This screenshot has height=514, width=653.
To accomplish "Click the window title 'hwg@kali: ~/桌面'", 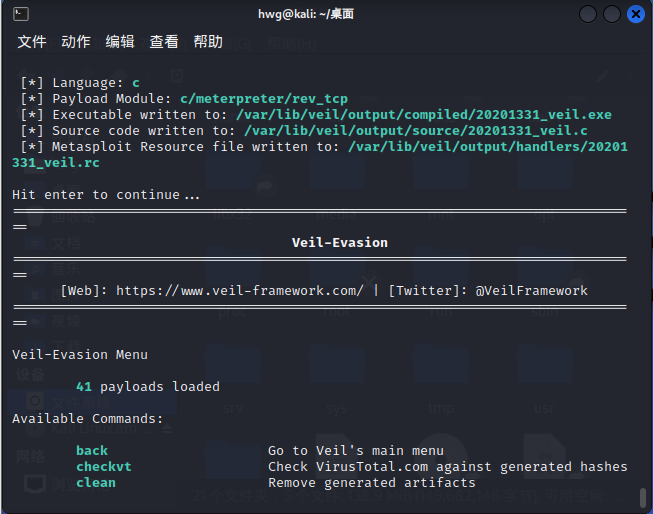I will click(306, 14).
